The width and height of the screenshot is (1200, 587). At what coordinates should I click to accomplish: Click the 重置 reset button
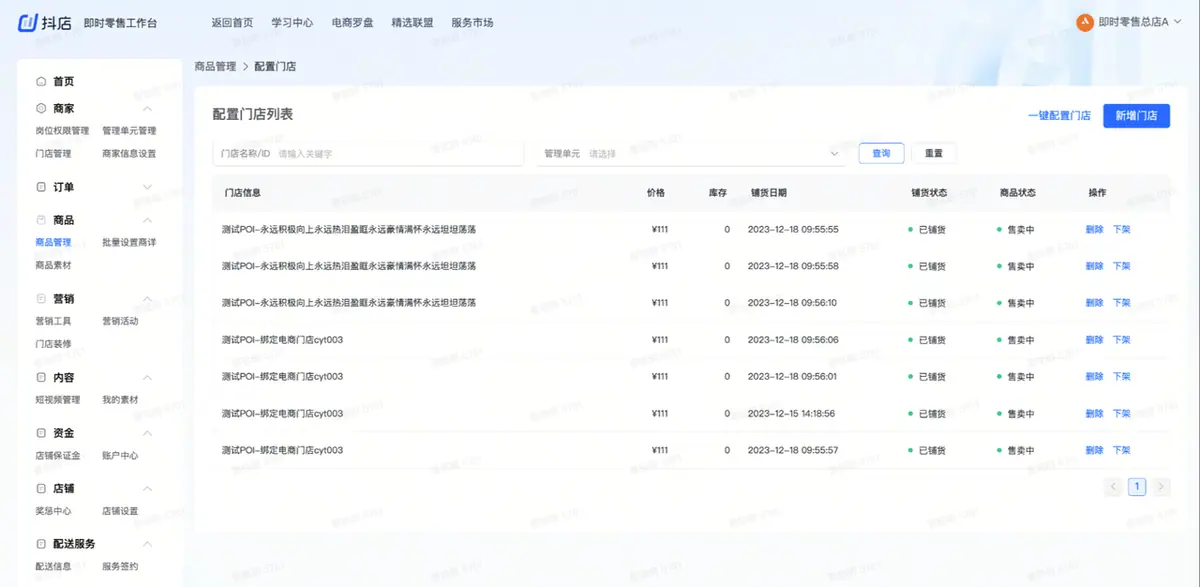[x=934, y=154]
